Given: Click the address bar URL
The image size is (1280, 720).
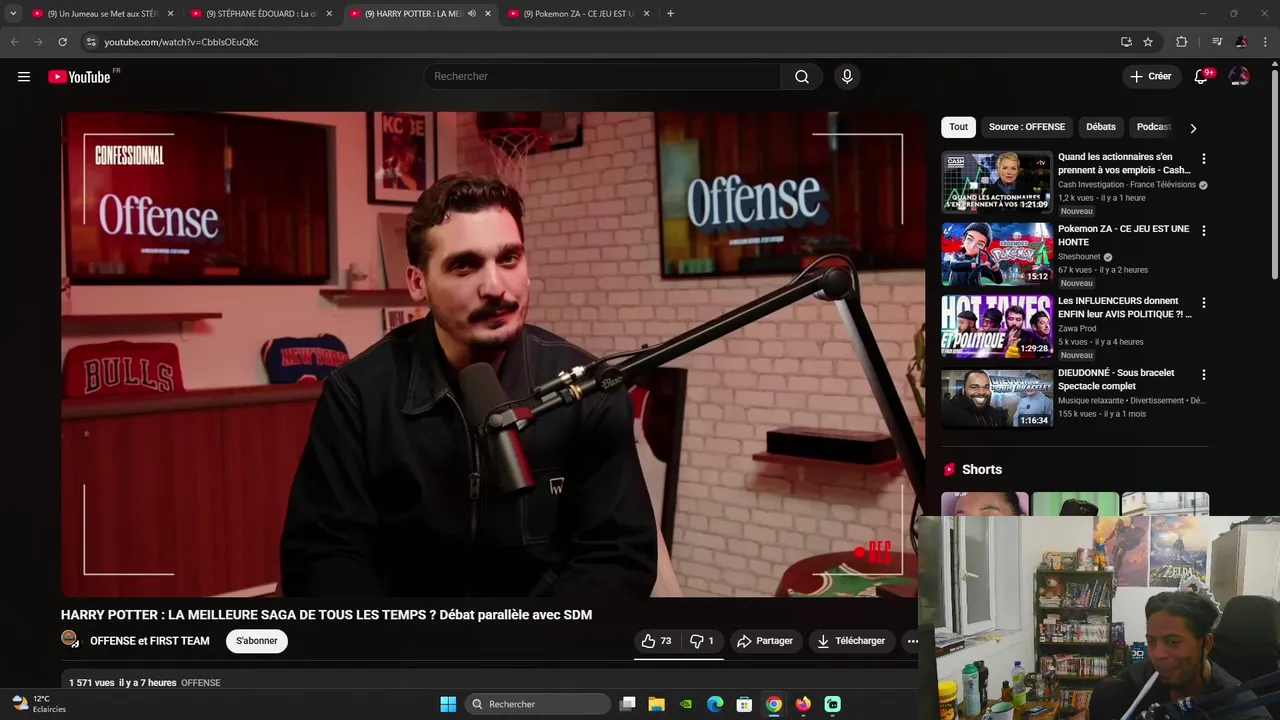Looking at the screenshot, I should (x=181, y=42).
